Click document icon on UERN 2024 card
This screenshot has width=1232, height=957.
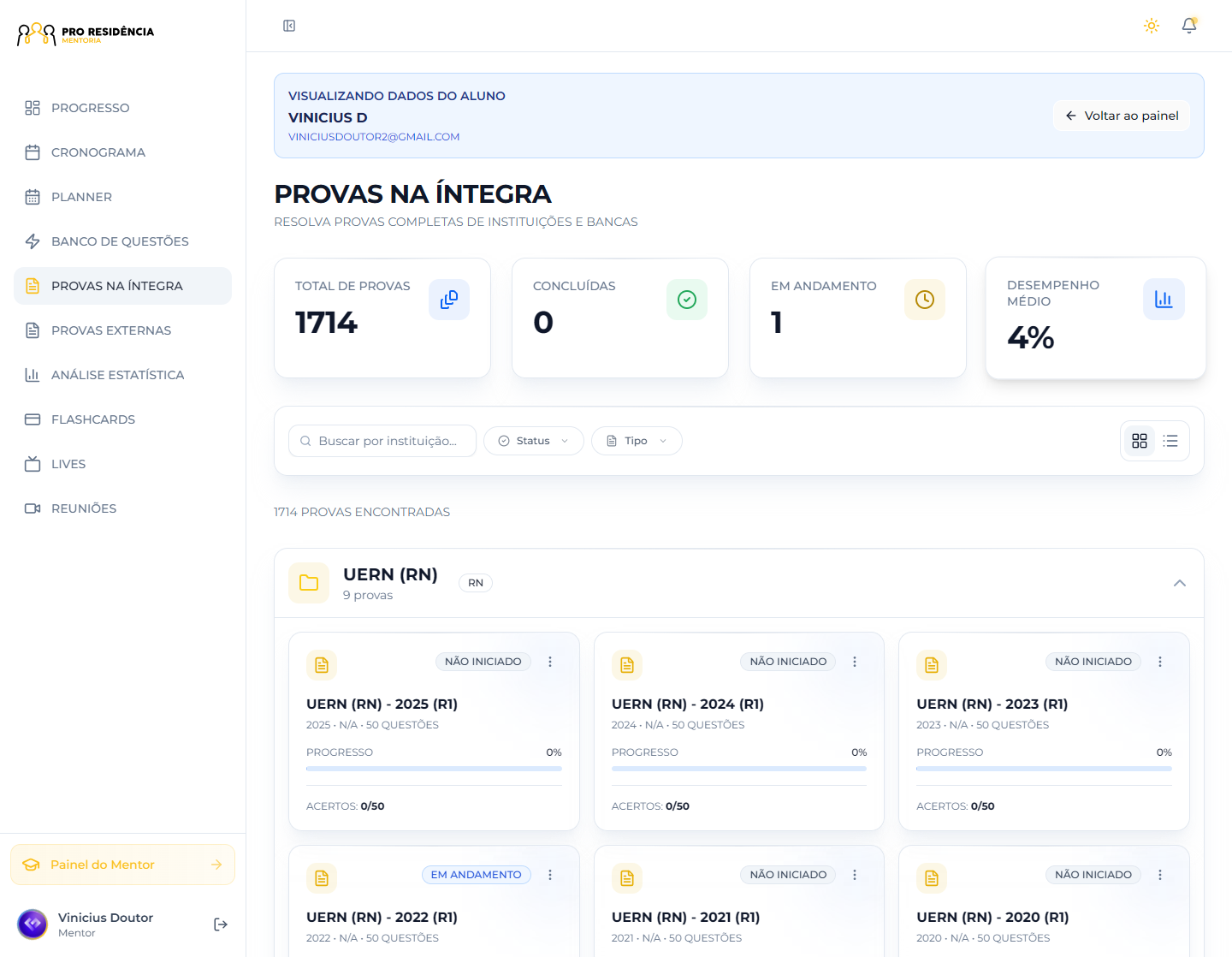627,665
